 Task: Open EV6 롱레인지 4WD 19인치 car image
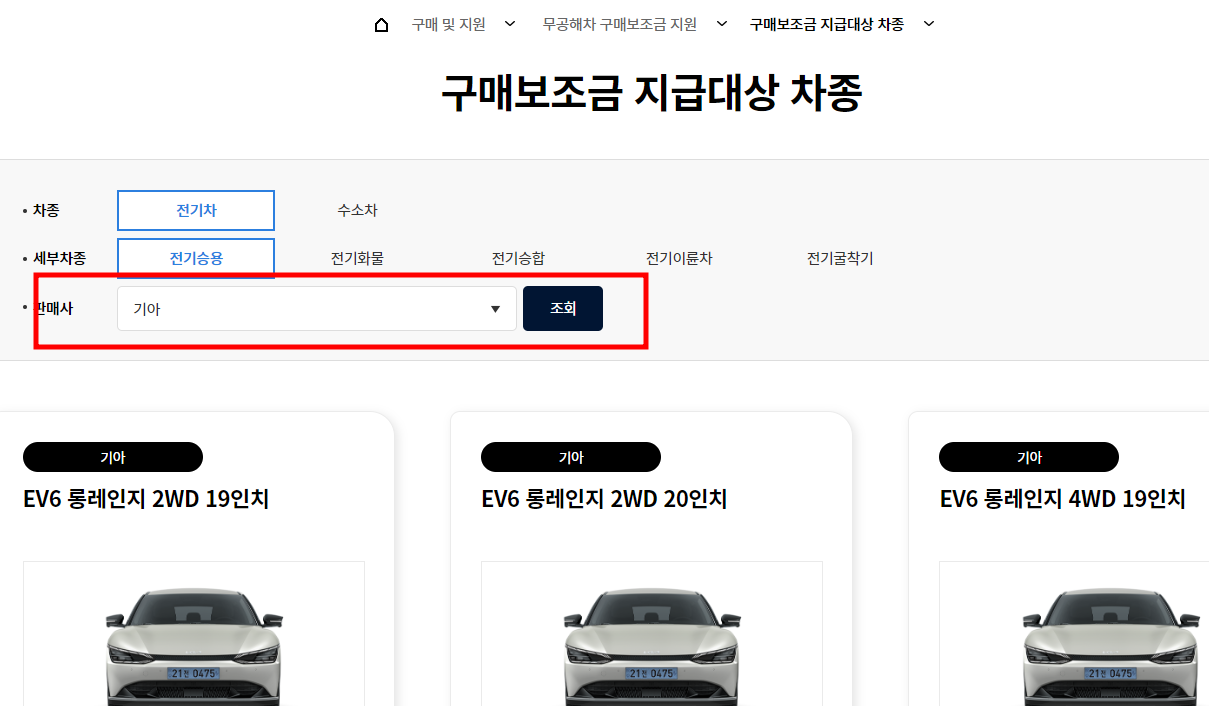pos(1074,634)
